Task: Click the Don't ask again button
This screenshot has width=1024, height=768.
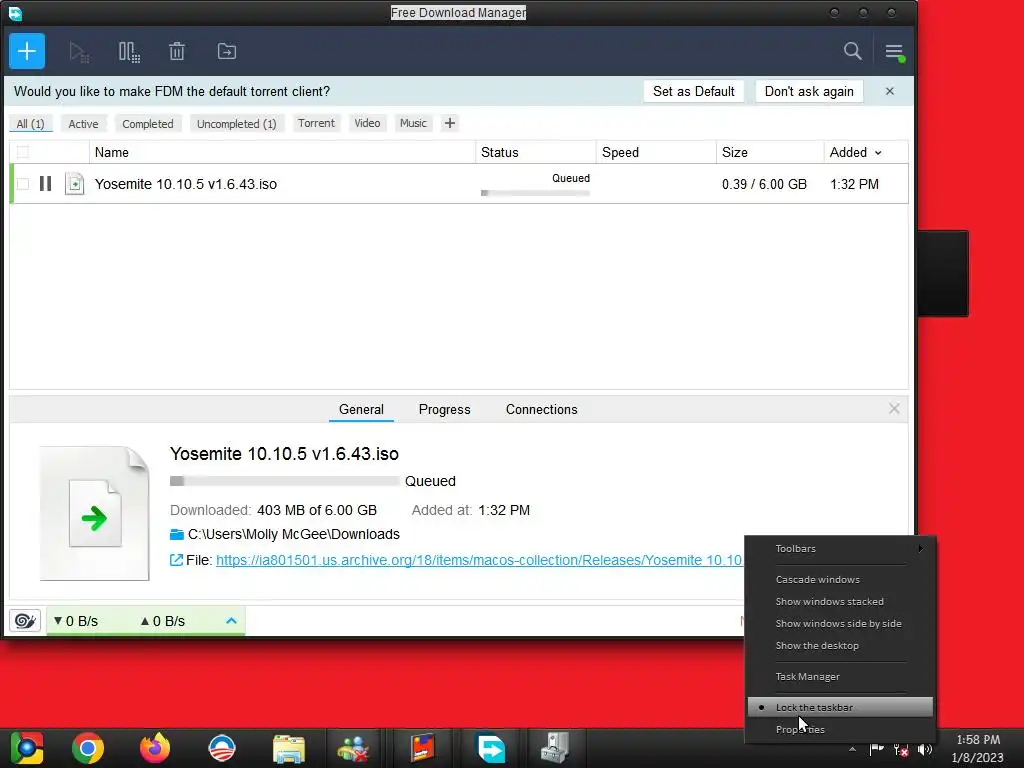Action: (809, 91)
